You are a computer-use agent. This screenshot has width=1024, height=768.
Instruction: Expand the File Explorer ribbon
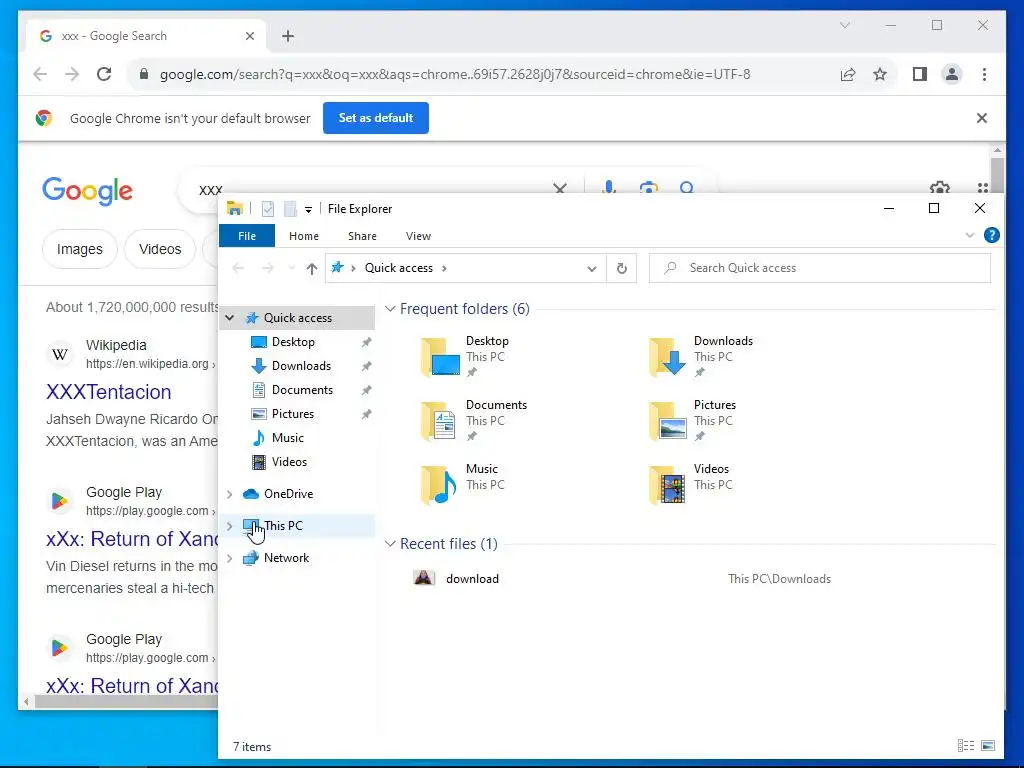coord(970,235)
